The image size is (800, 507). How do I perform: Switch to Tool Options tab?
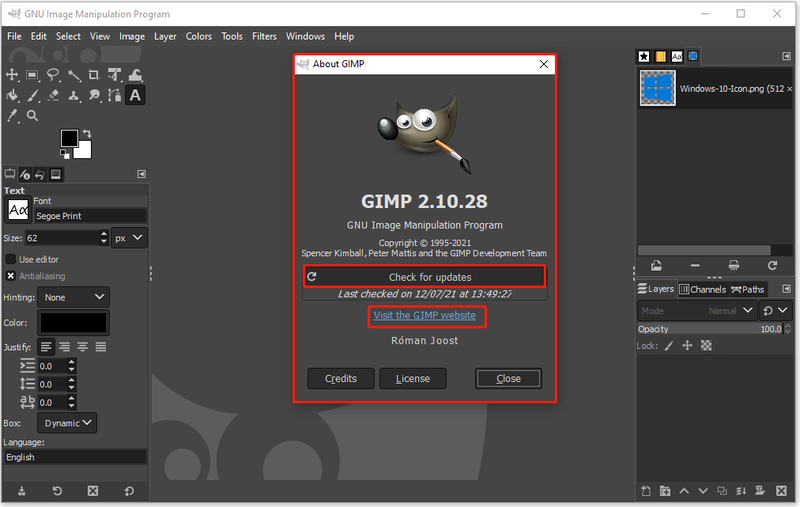(x=10, y=174)
